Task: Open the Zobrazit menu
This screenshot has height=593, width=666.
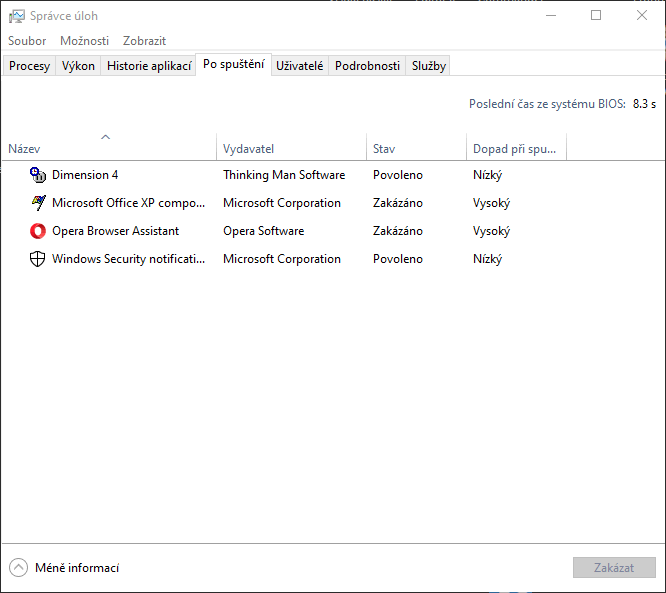Action: [x=144, y=41]
